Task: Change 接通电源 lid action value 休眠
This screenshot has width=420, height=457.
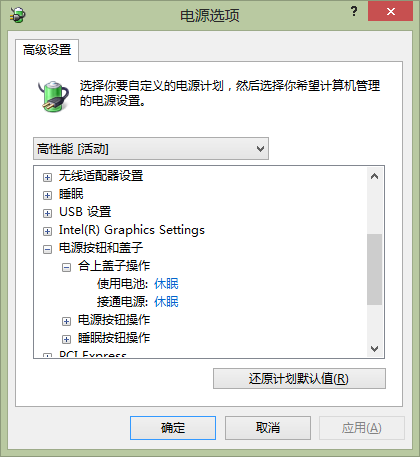Action: pyautogui.click(x=166, y=302)
